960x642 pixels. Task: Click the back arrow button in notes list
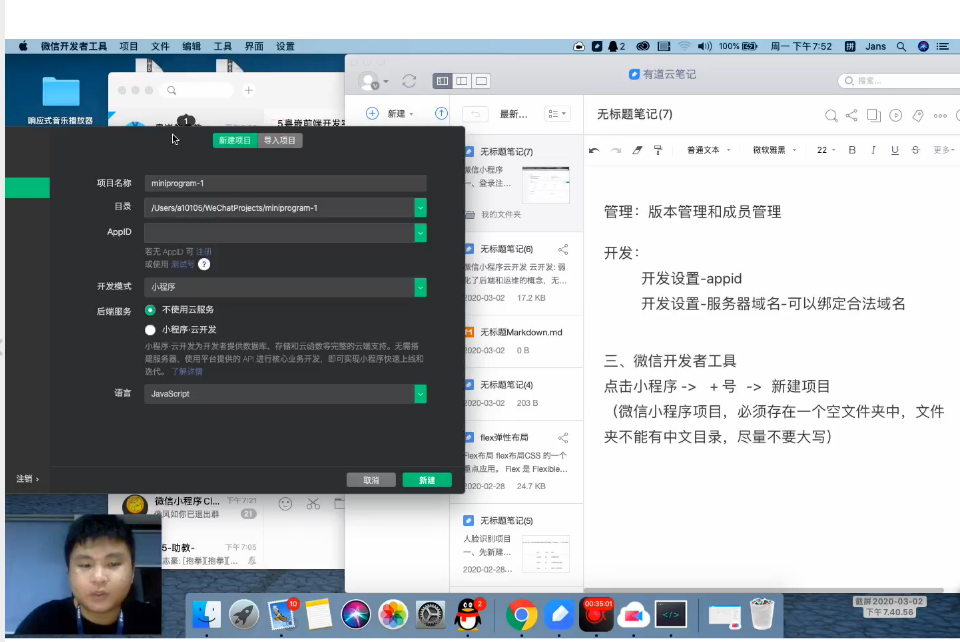(475, 114)
